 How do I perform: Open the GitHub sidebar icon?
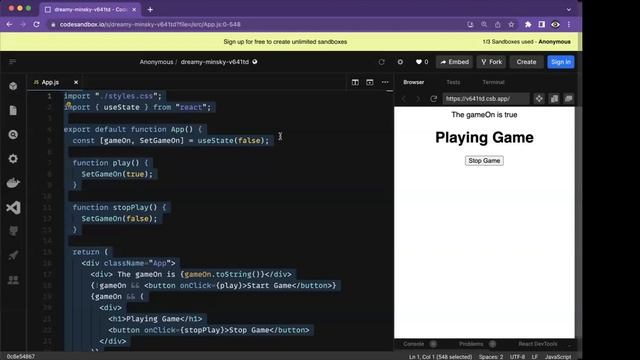pyautogui.click(x=13, y=231)
